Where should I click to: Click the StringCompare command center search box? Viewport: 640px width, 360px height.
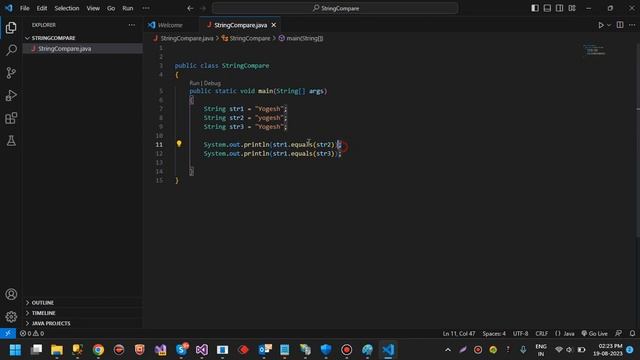(x=335, y=8)
